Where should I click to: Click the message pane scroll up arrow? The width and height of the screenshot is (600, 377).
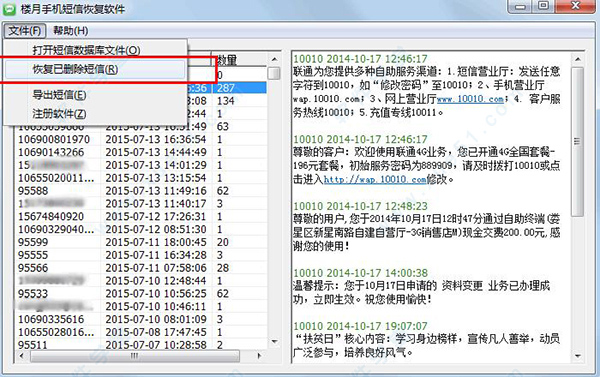tap(578, 59)
